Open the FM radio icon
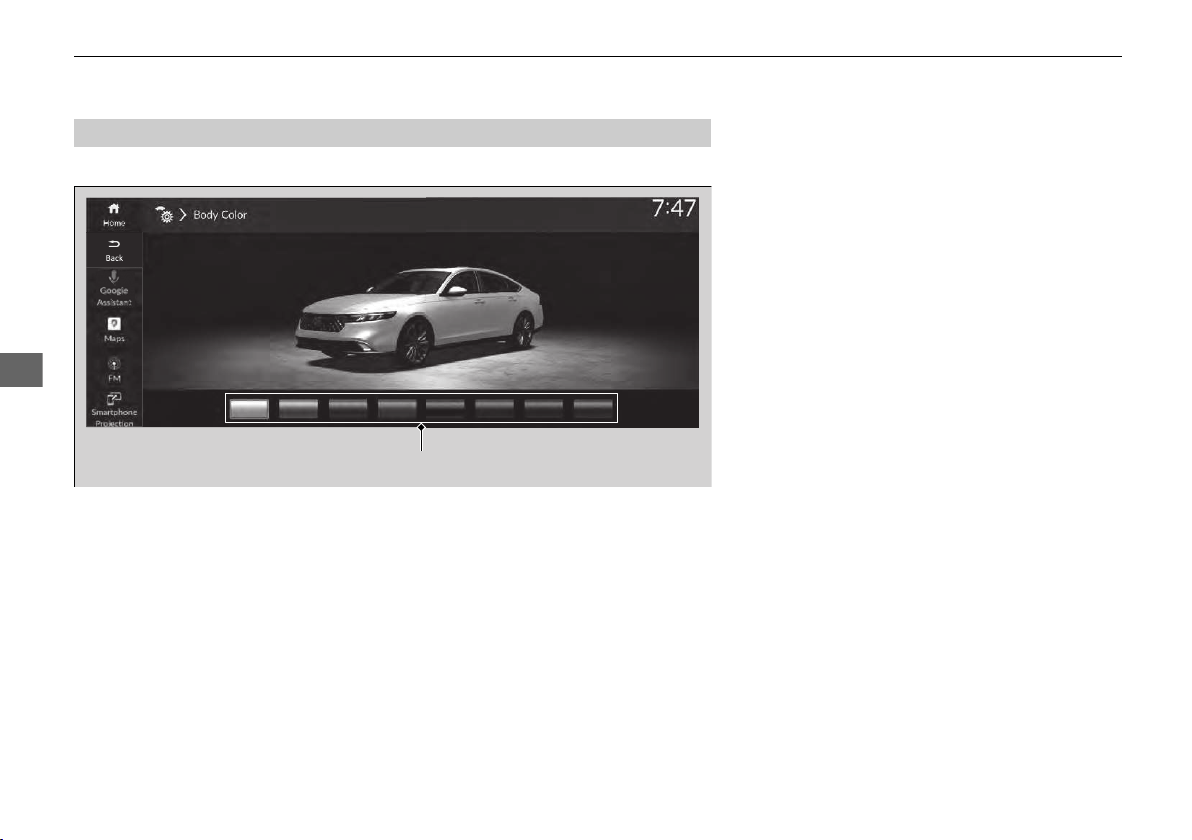Screen dimensions: 1192x840 coord(114,364)
